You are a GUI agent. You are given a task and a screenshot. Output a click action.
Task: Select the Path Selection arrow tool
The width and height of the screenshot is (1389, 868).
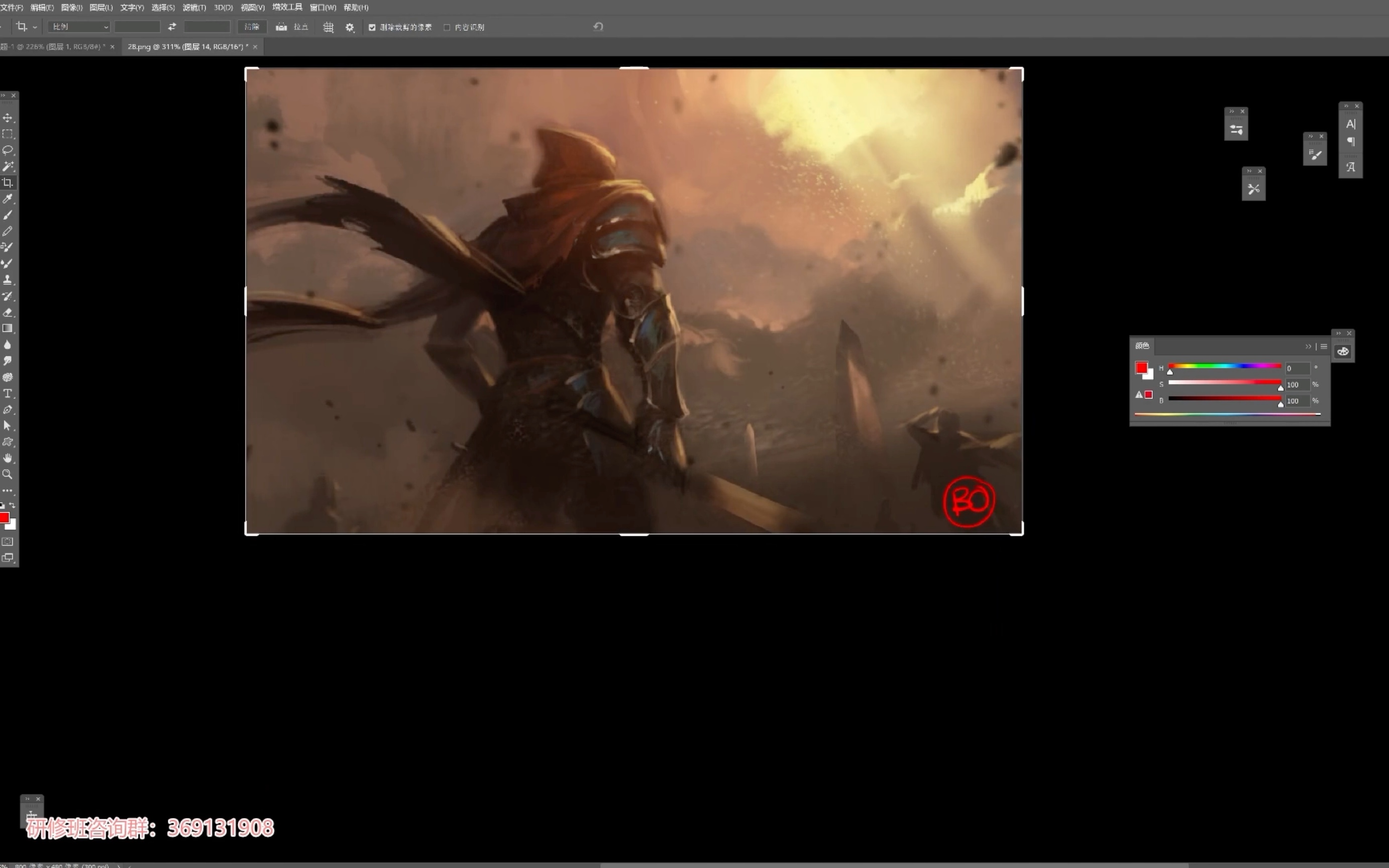pyautogui.click(x=8, y=425)
